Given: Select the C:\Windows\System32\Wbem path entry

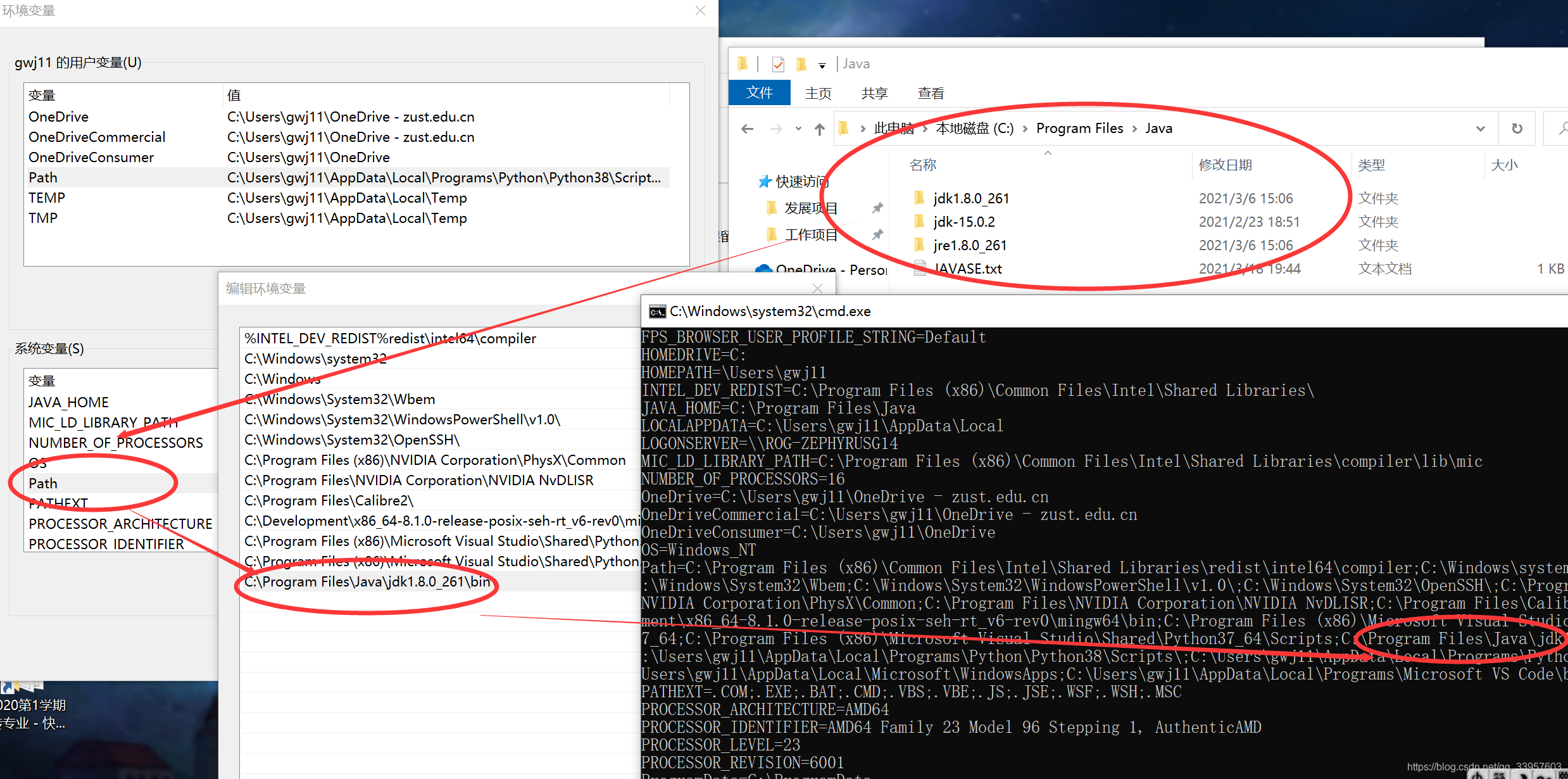Looking at the screenshot, I should (x=441, y=399).
